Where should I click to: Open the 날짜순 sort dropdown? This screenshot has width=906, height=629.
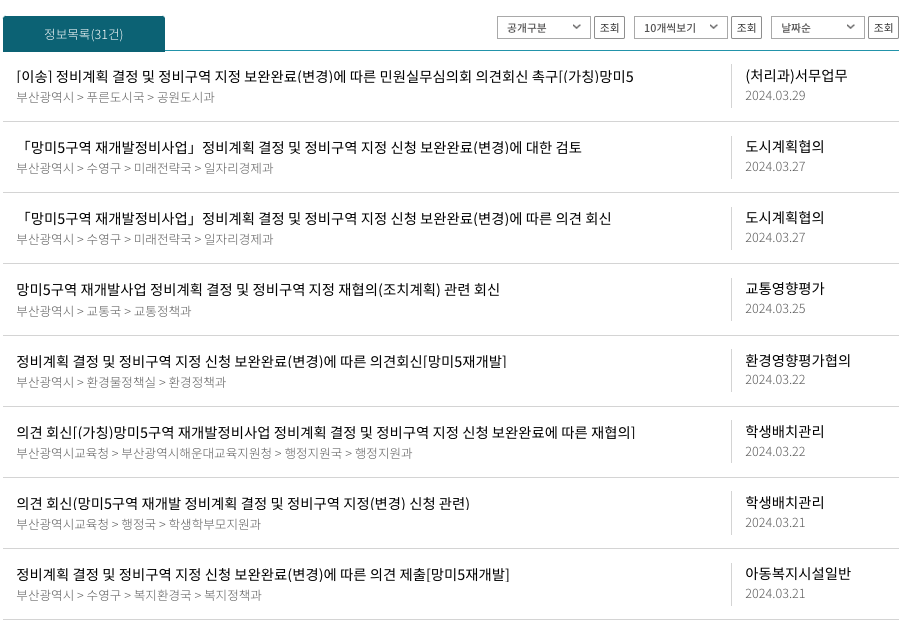point(818,28)
